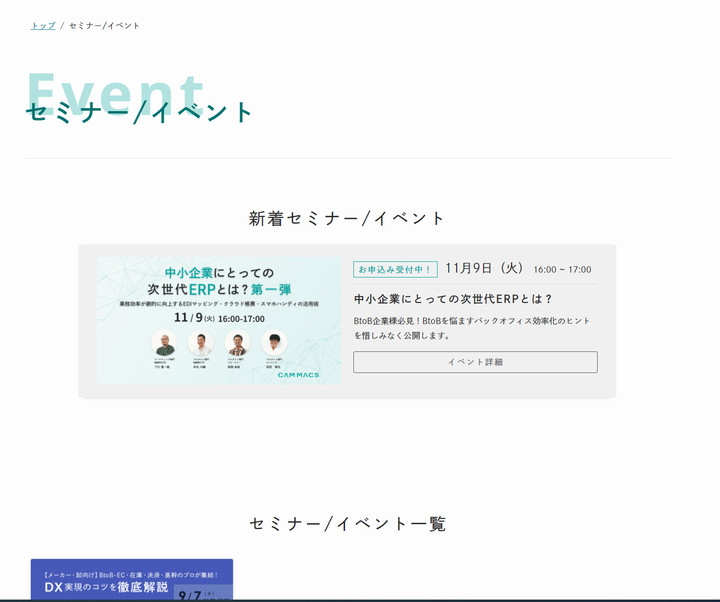
Task: Click the 新着セミナー/イベント heading
Action: click(347, 218)
